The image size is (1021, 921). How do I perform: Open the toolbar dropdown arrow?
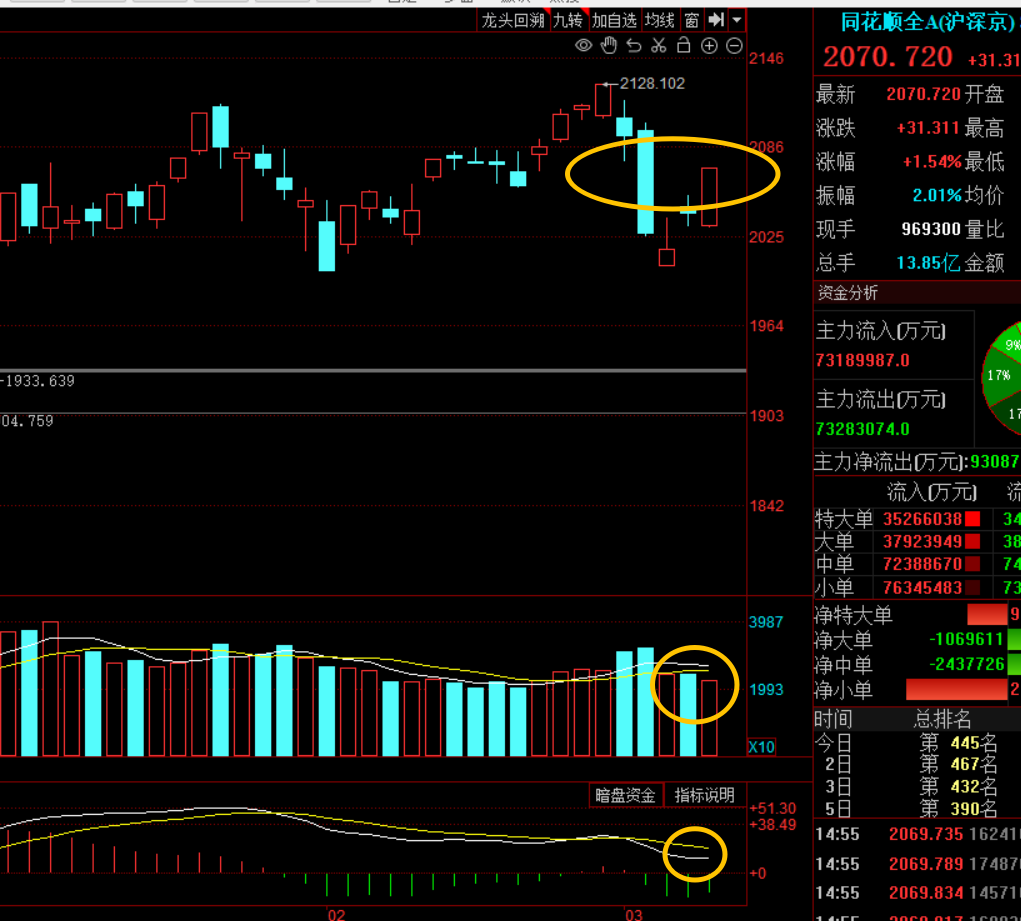point(737,20)
